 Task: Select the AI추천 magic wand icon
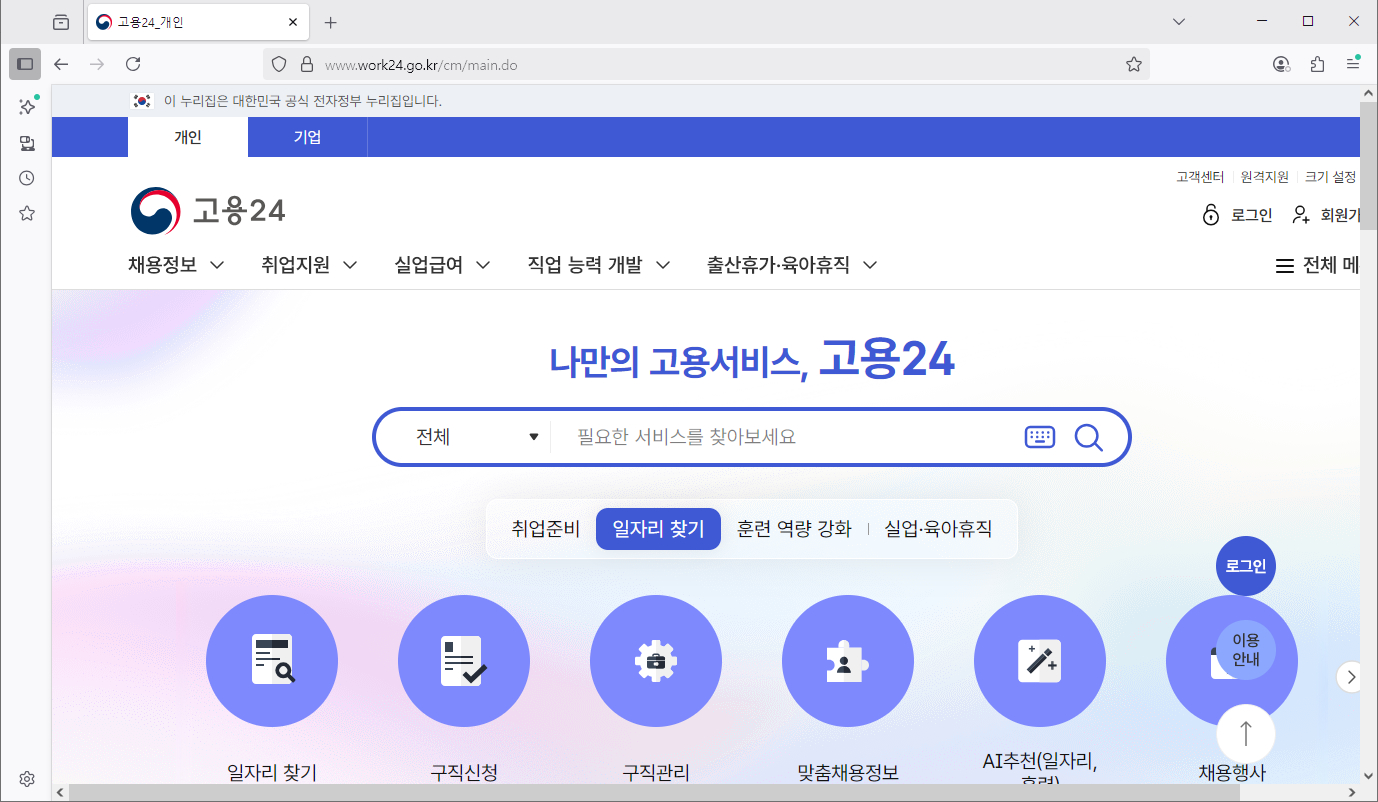(x=1039, y=660)
